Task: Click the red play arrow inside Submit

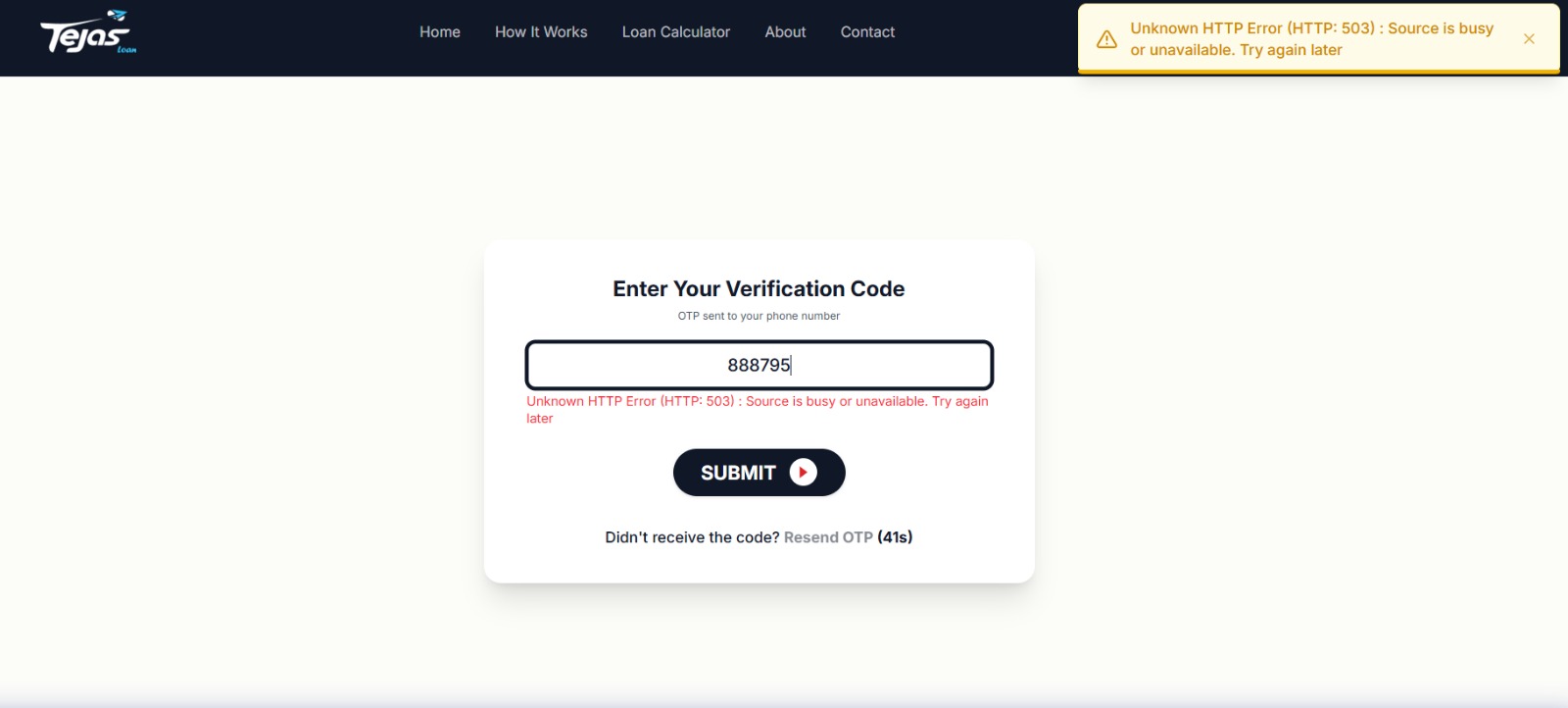Action: 803,473
